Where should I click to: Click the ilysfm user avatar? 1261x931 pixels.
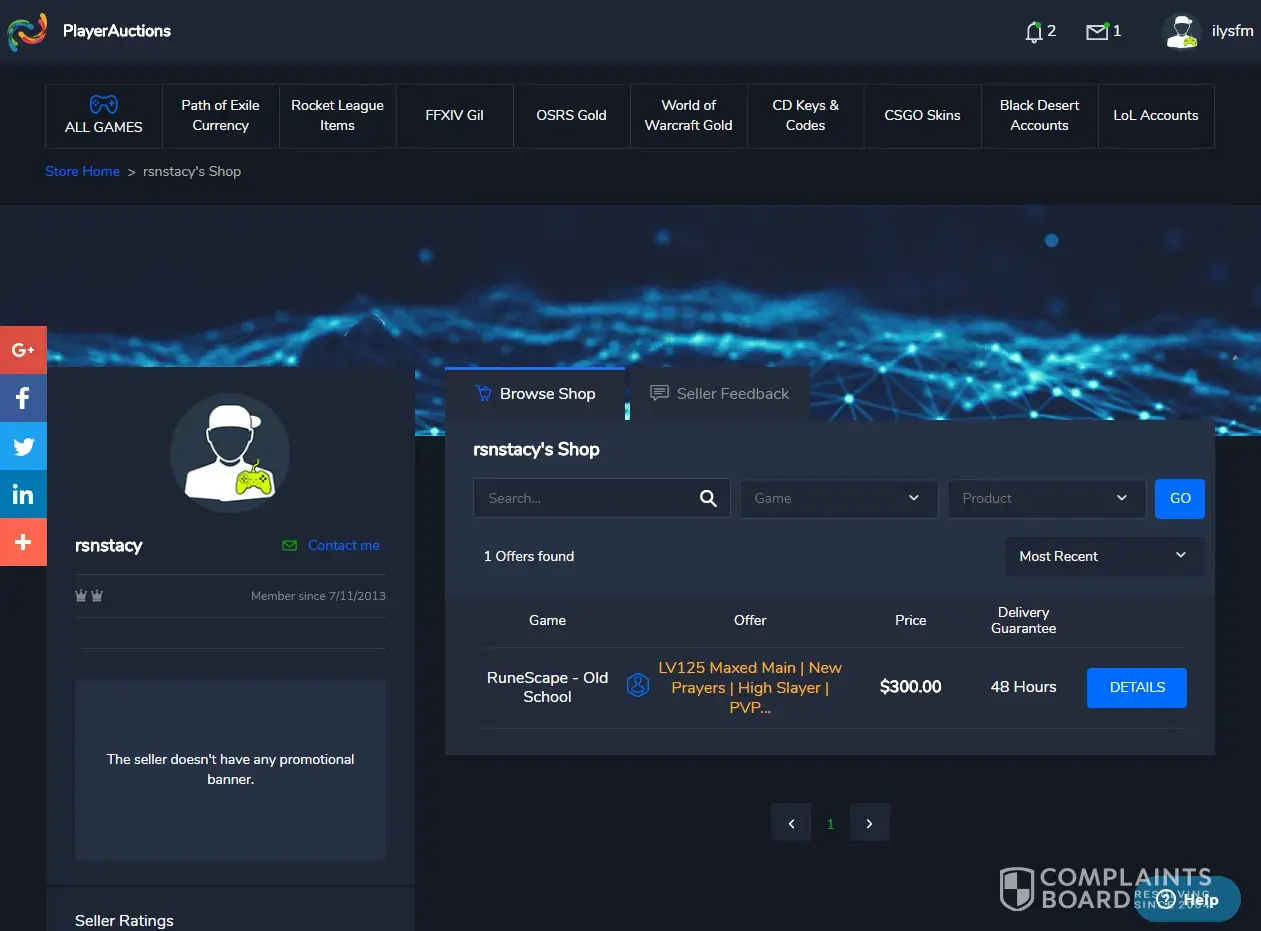[x=1181, y=32]
